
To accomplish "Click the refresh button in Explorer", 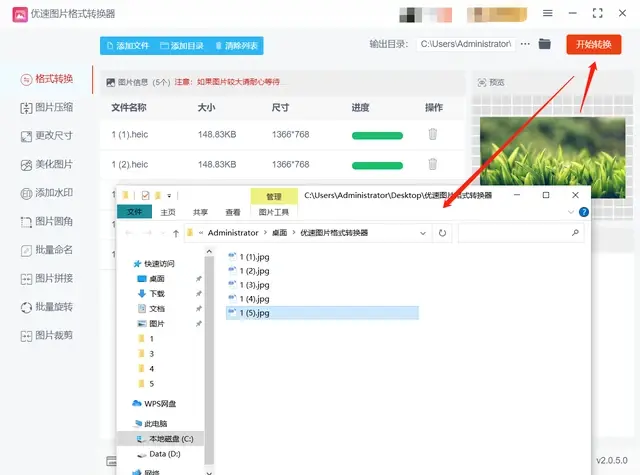I will pyautogui.click(x=442, y=233).
